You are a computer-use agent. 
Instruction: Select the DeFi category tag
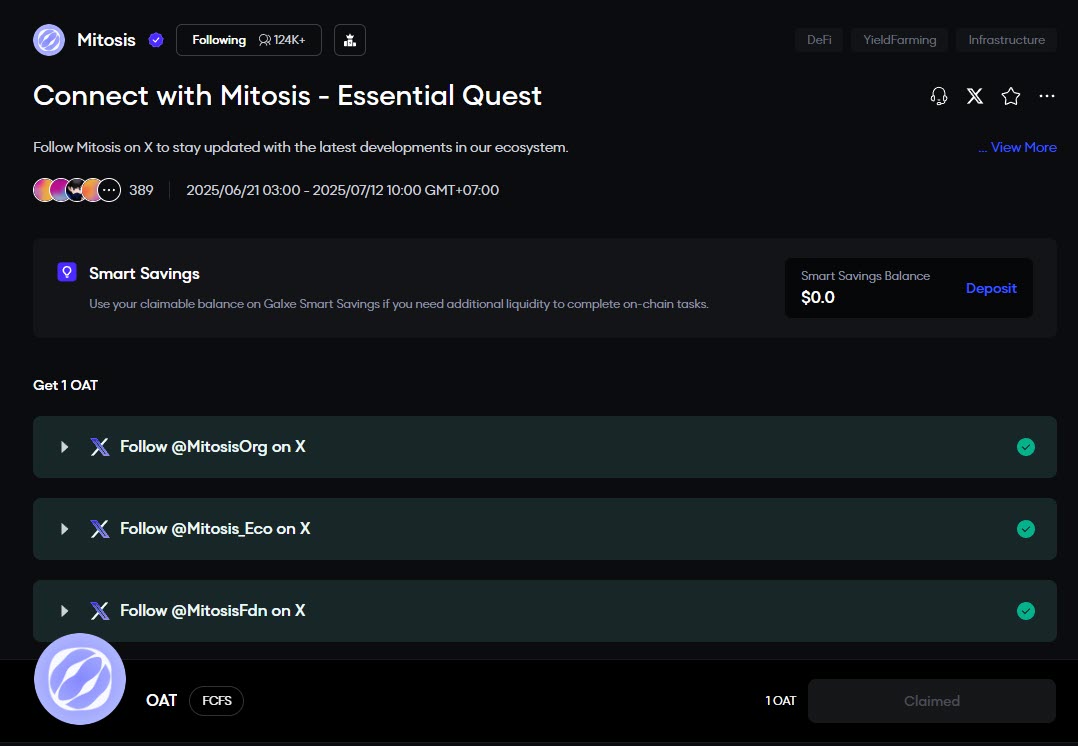pos(819,40)
